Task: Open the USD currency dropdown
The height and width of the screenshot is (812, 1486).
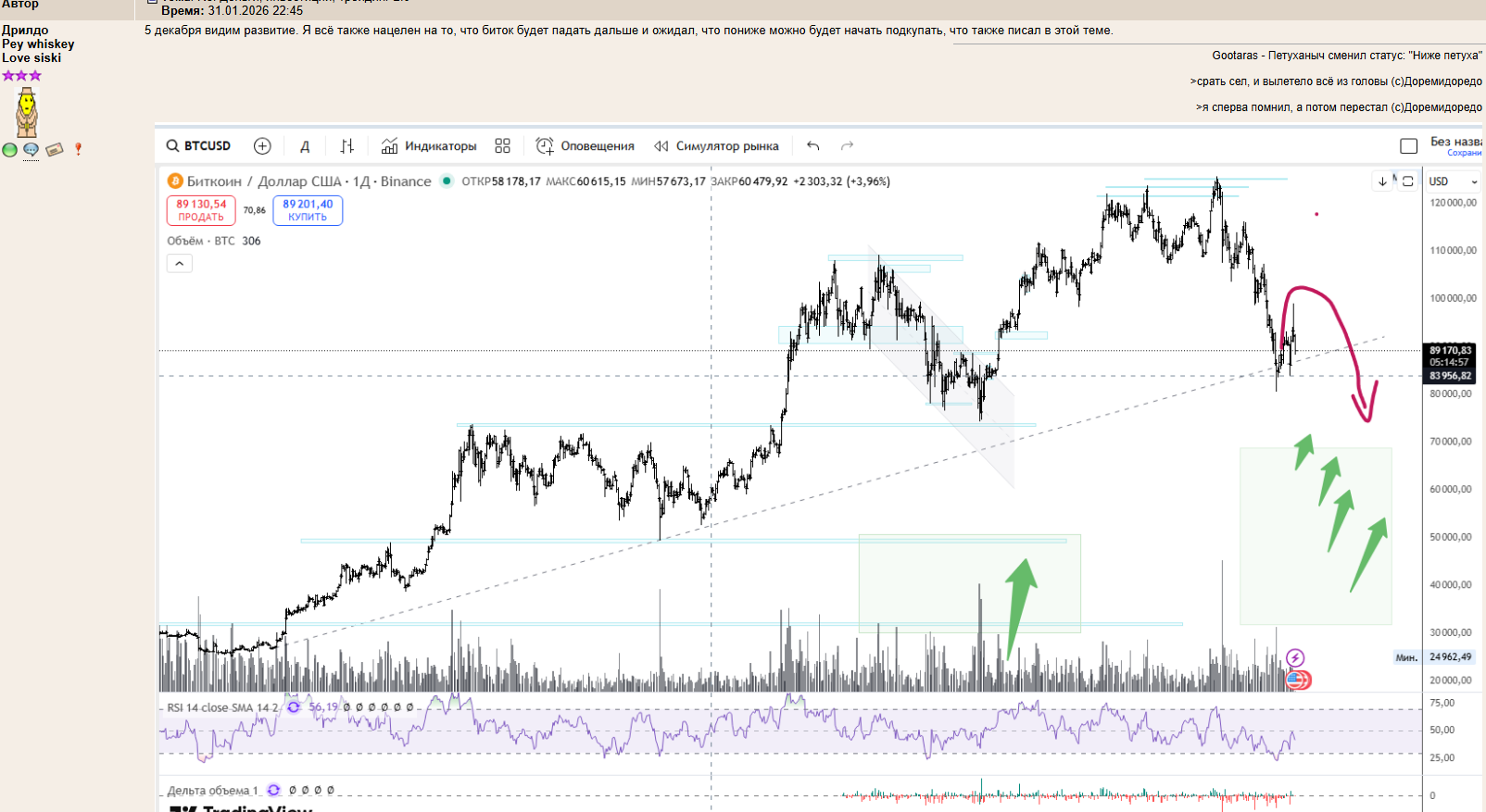Action: [x=1453, y=181]
